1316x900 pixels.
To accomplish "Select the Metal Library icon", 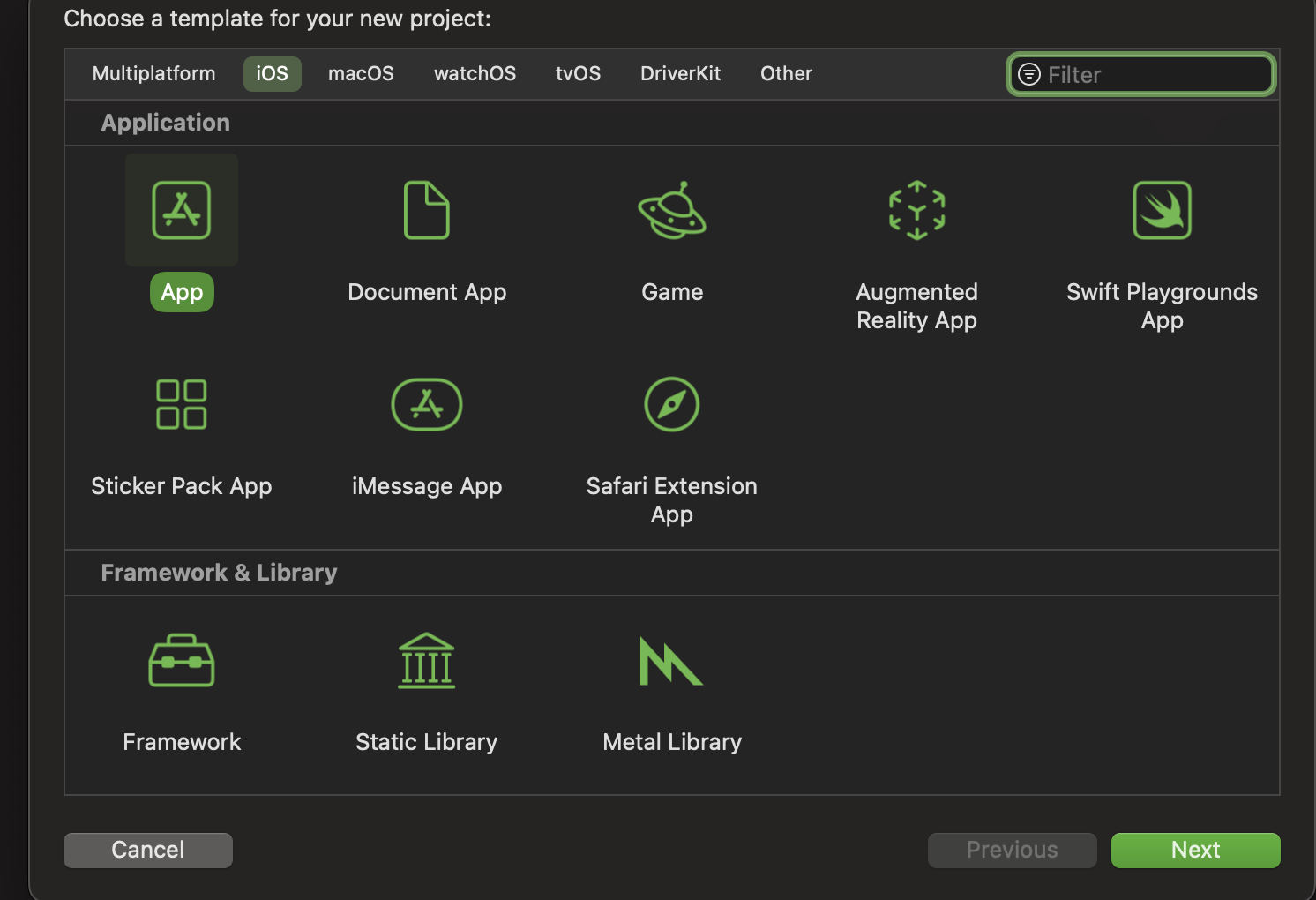I will 671,661.
